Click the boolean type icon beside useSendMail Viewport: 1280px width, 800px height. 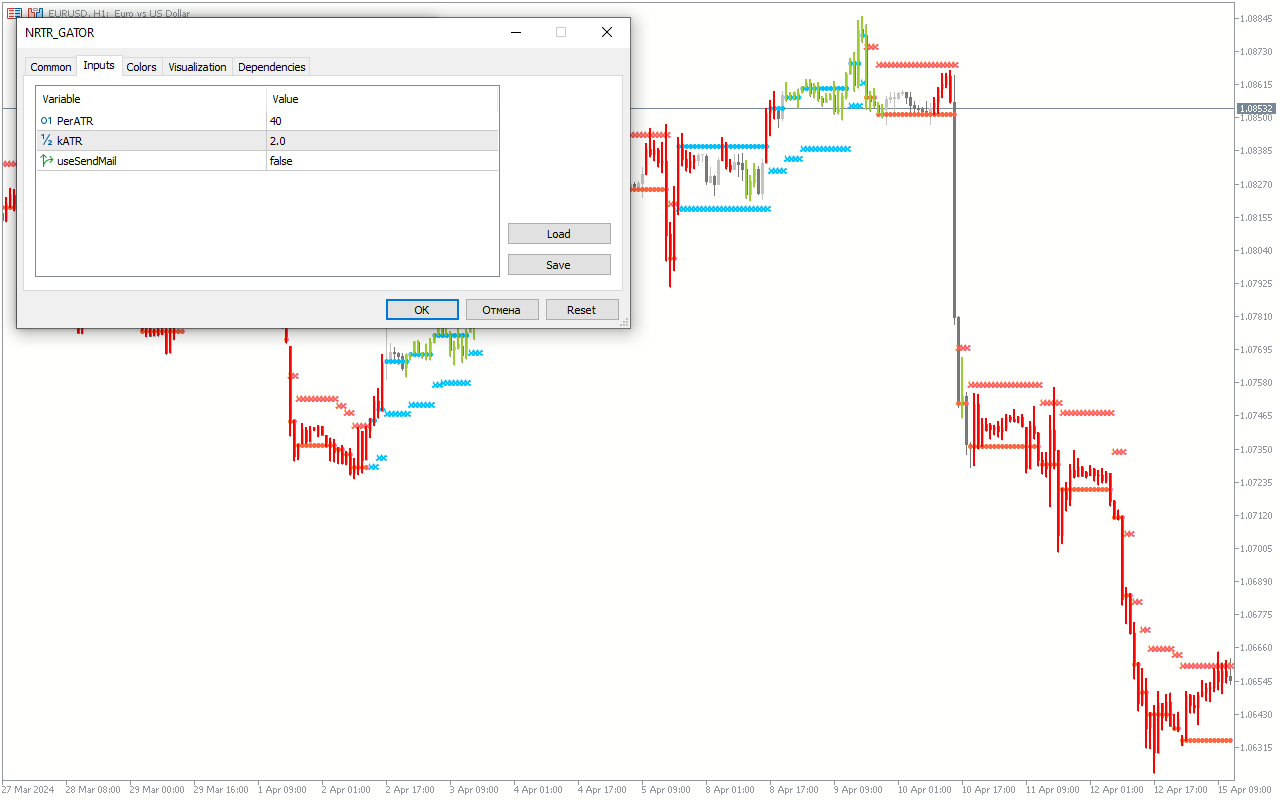[x=46, y=161]
